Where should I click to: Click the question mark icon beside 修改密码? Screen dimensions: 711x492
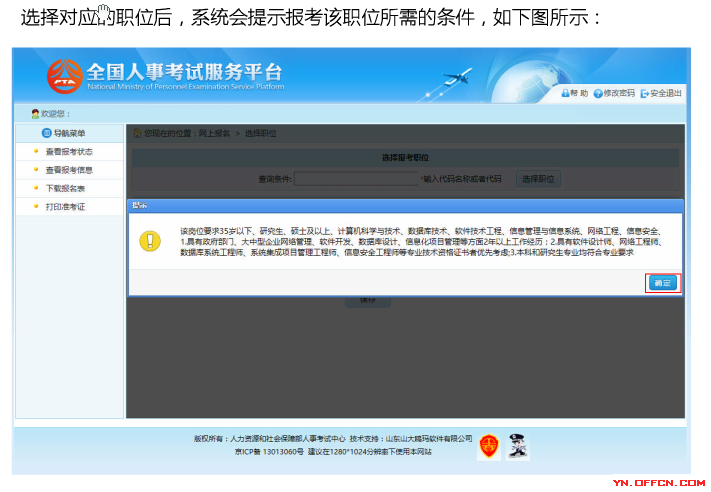[598, 93]
